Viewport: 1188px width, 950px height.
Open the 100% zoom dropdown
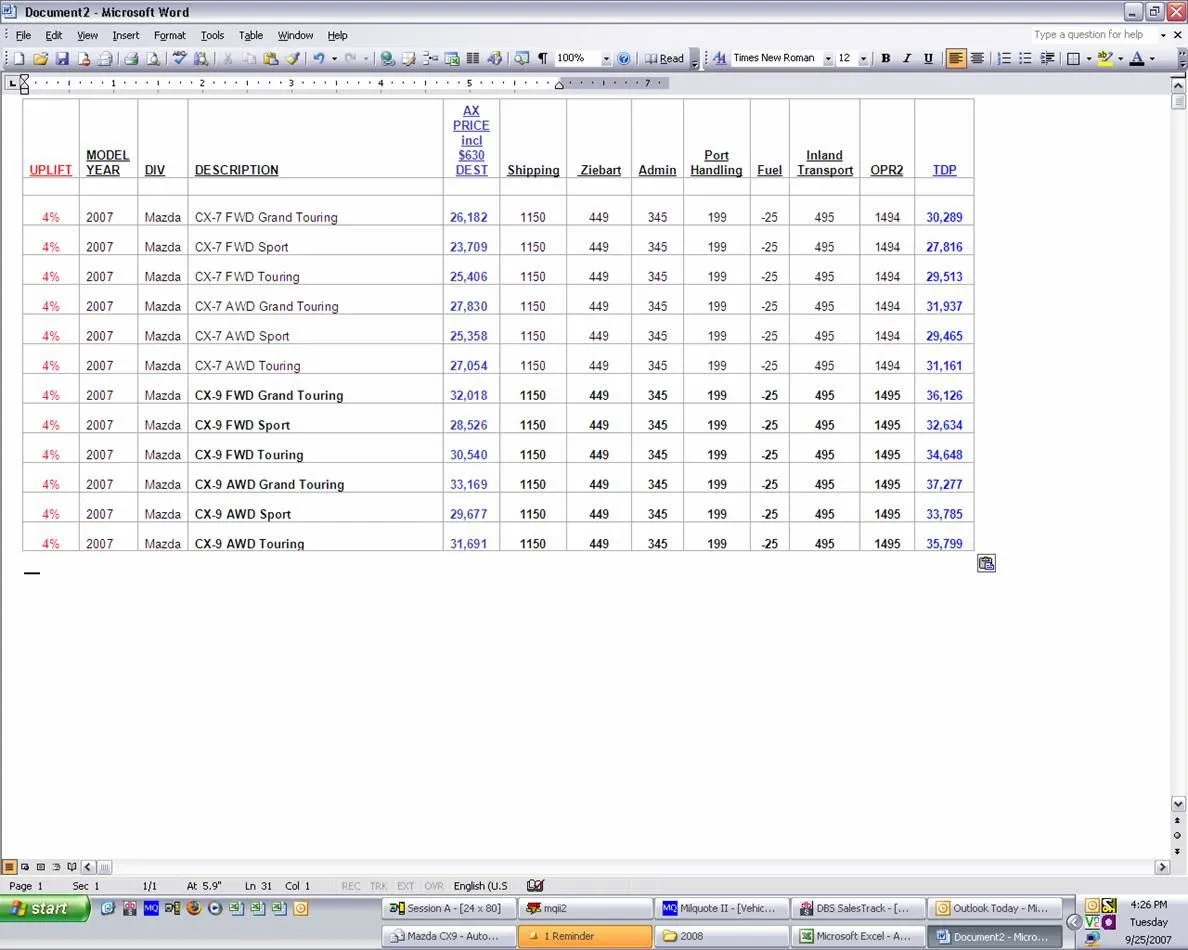coord(606,59)
